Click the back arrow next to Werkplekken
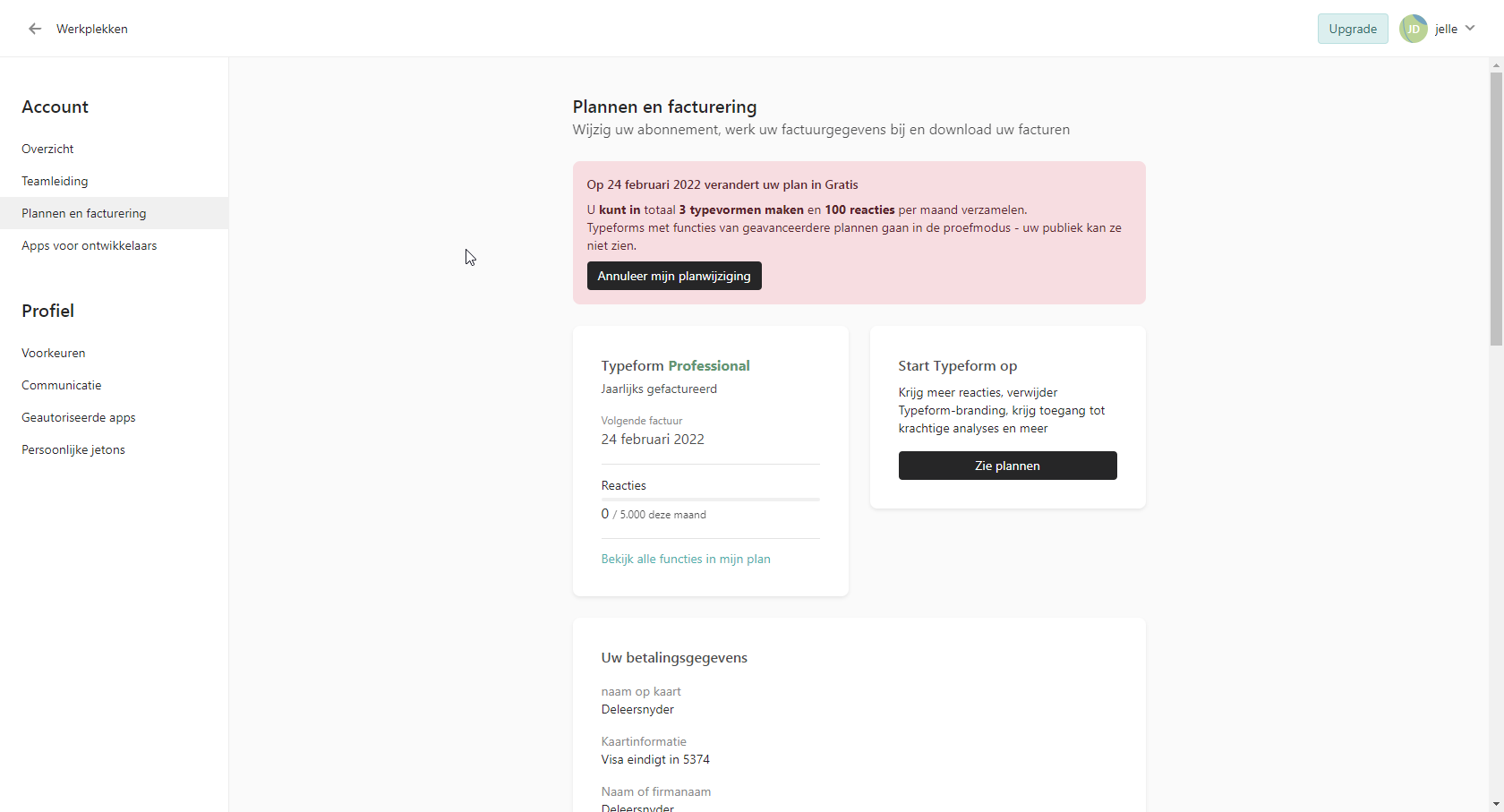The height and width of the screenshot is (812, 1504). pos(35,29)
